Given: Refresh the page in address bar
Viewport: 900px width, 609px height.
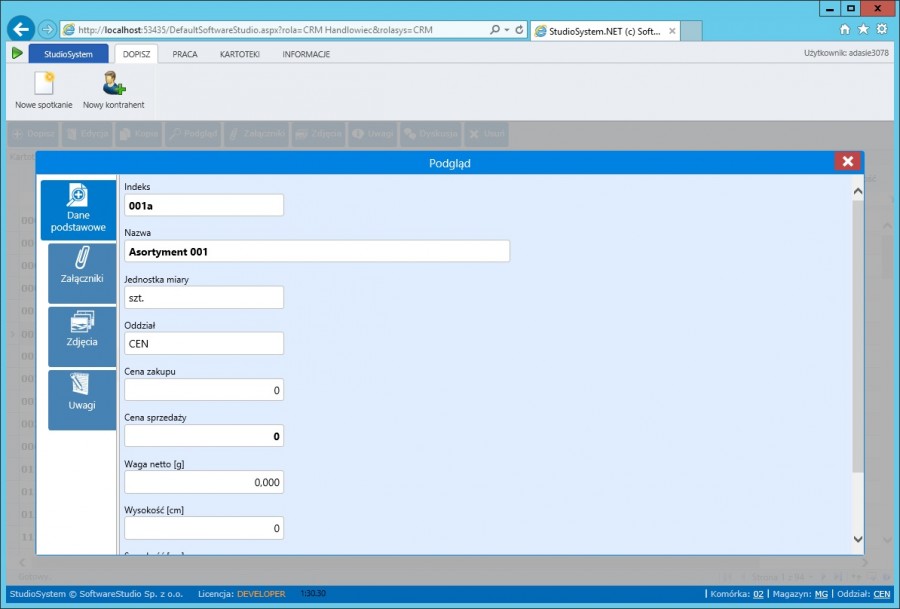Looking at the screenshot, I should [x=520, y=30].
